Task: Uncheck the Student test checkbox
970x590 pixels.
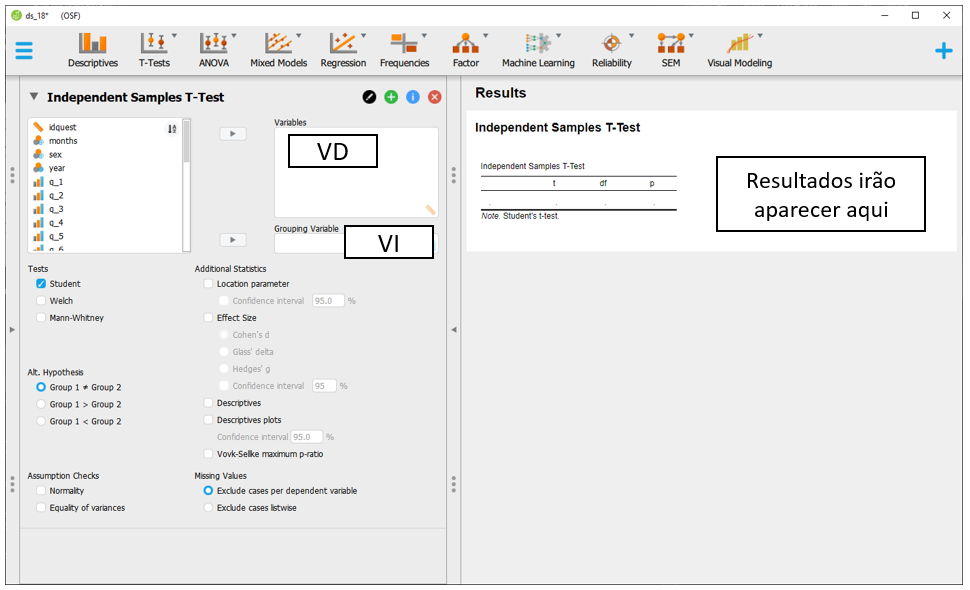Action: (41, 284)
